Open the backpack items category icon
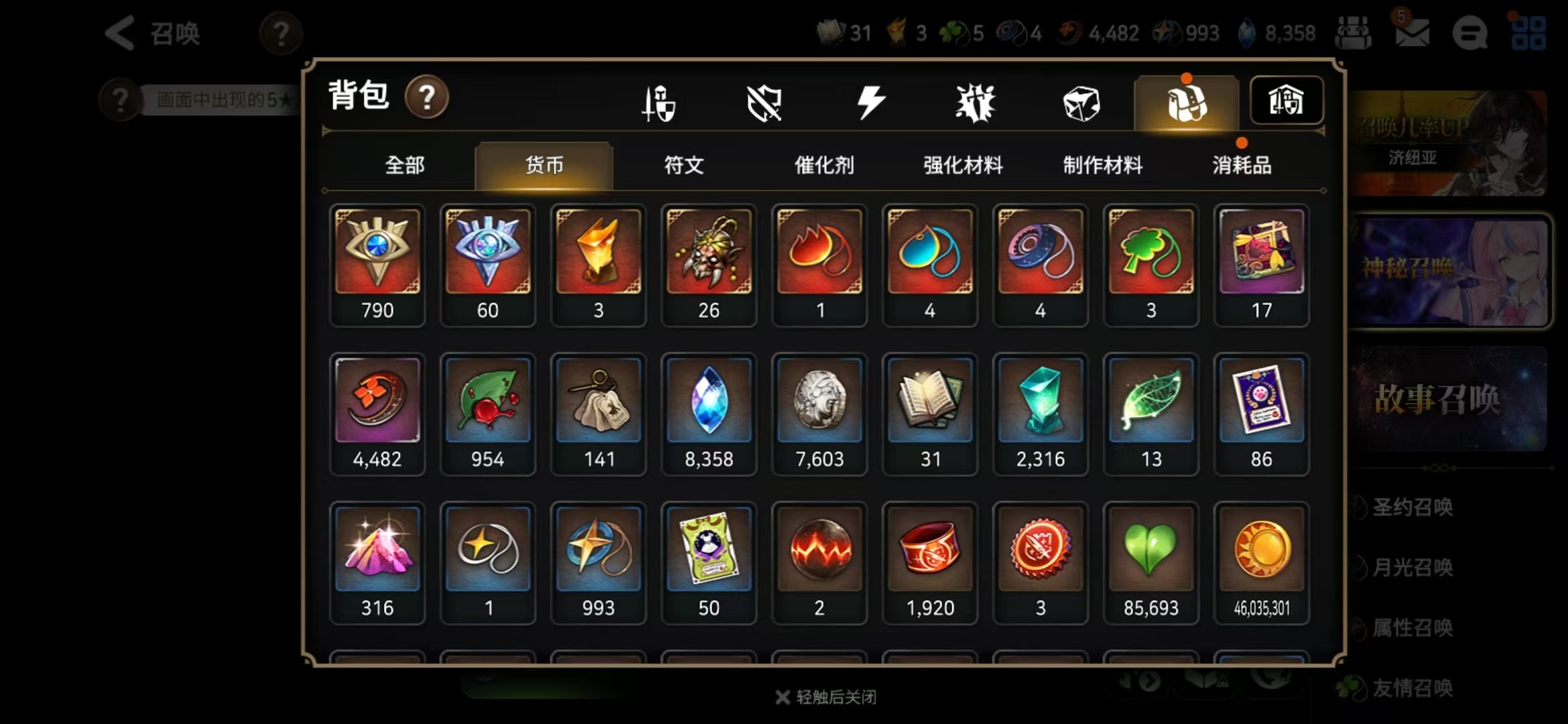Screen dimensions: 1568x724 1187,103
